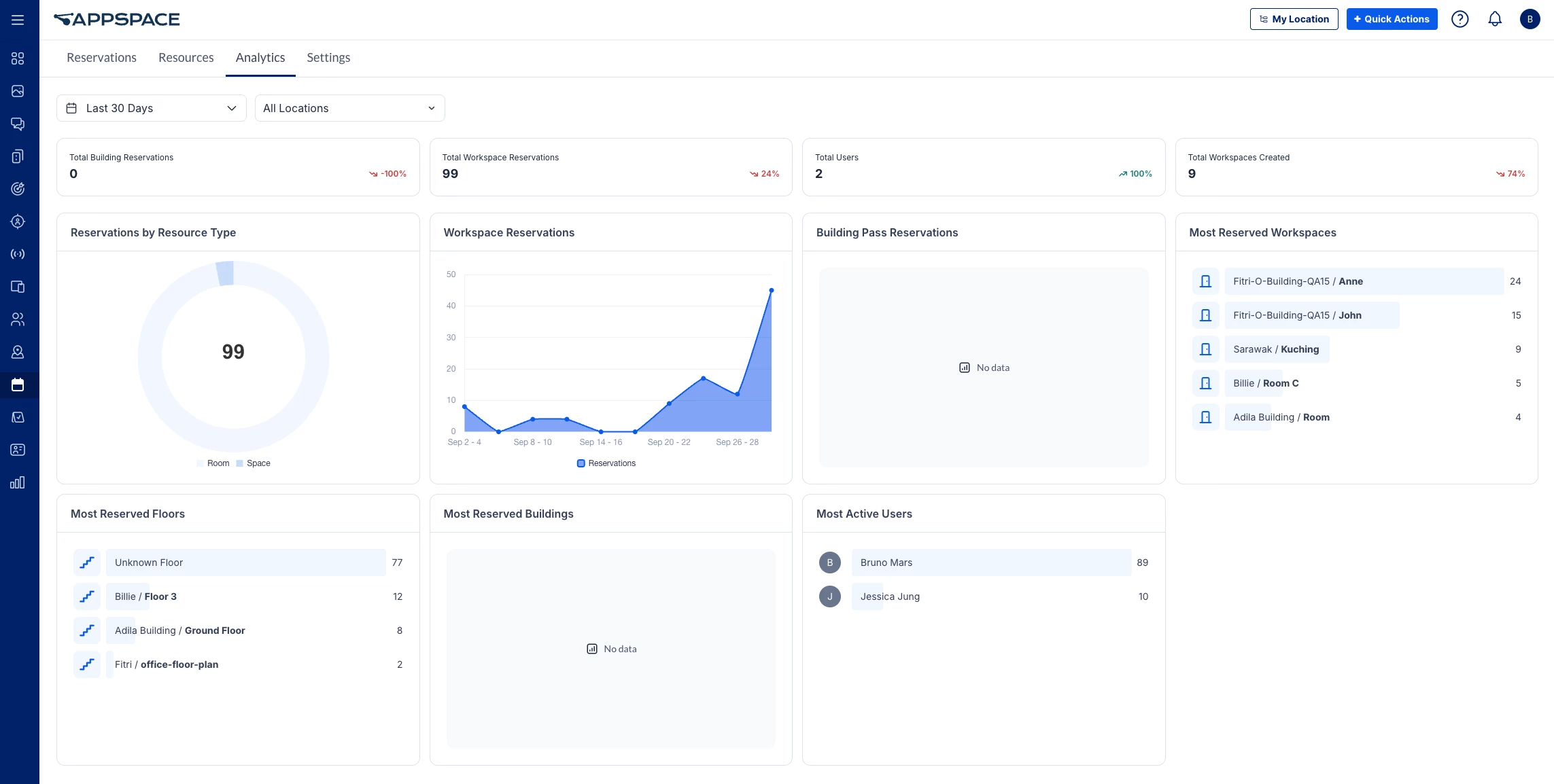Click the chat bubbles sidebar icon

(x=18, y=124)
